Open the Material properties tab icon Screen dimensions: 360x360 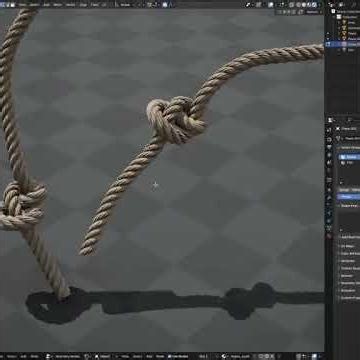point(329,236)
